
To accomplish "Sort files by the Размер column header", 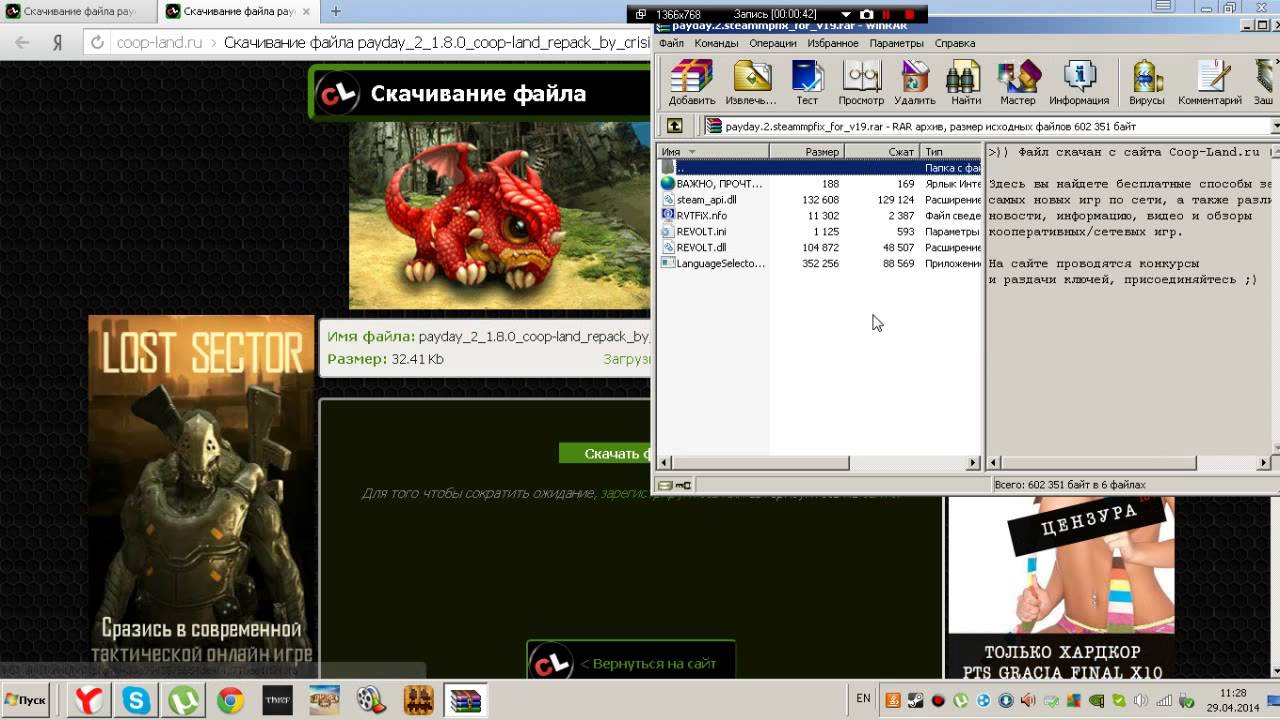I will click(807, 151).
